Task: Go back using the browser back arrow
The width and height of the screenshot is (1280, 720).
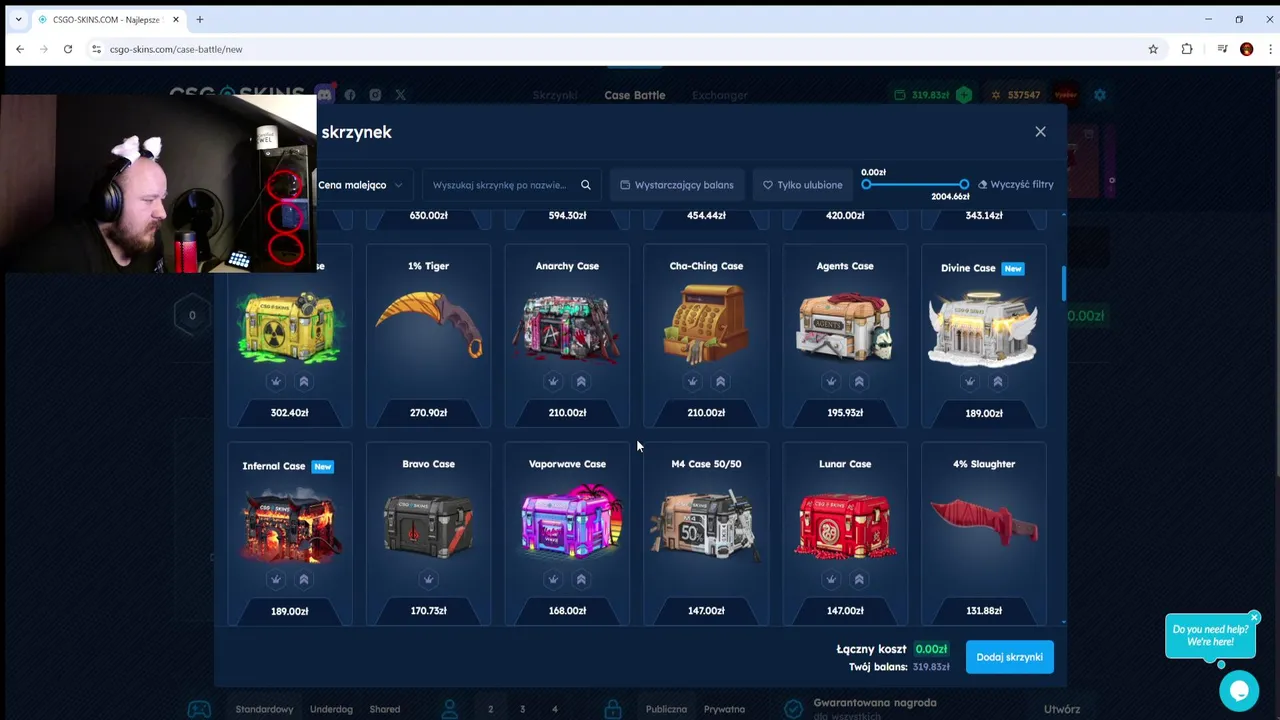Action: click(20, 49)
